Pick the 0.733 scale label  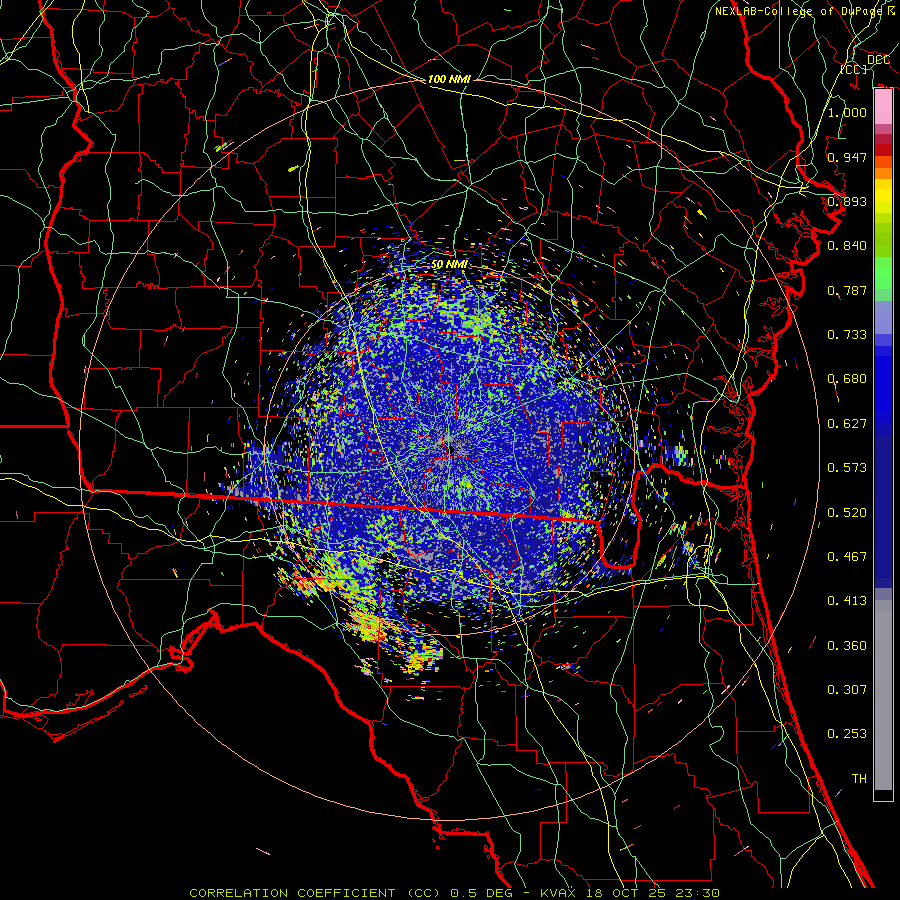847,335
